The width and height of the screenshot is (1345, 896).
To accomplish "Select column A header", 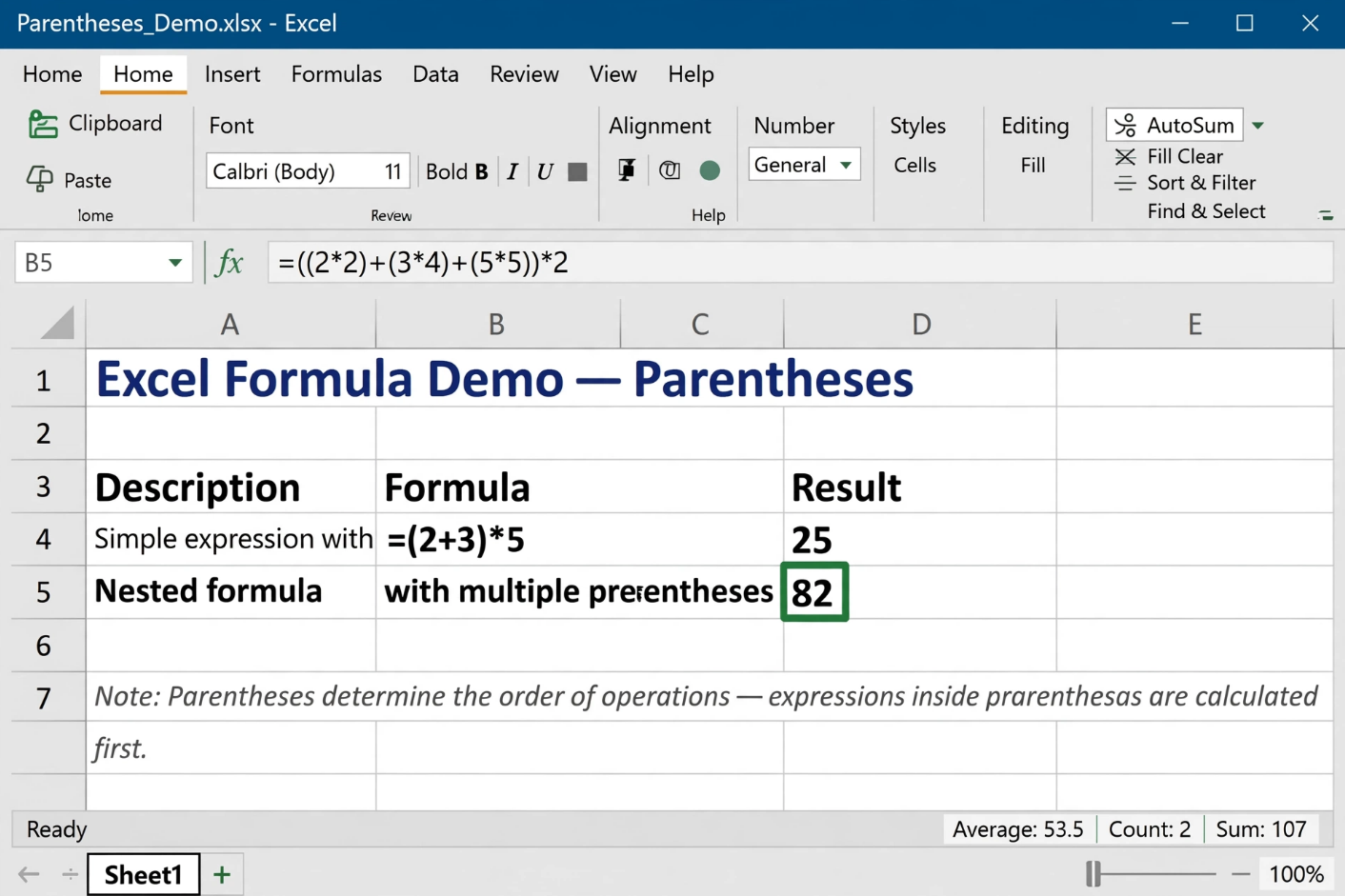I will click(x=231, y=324).
